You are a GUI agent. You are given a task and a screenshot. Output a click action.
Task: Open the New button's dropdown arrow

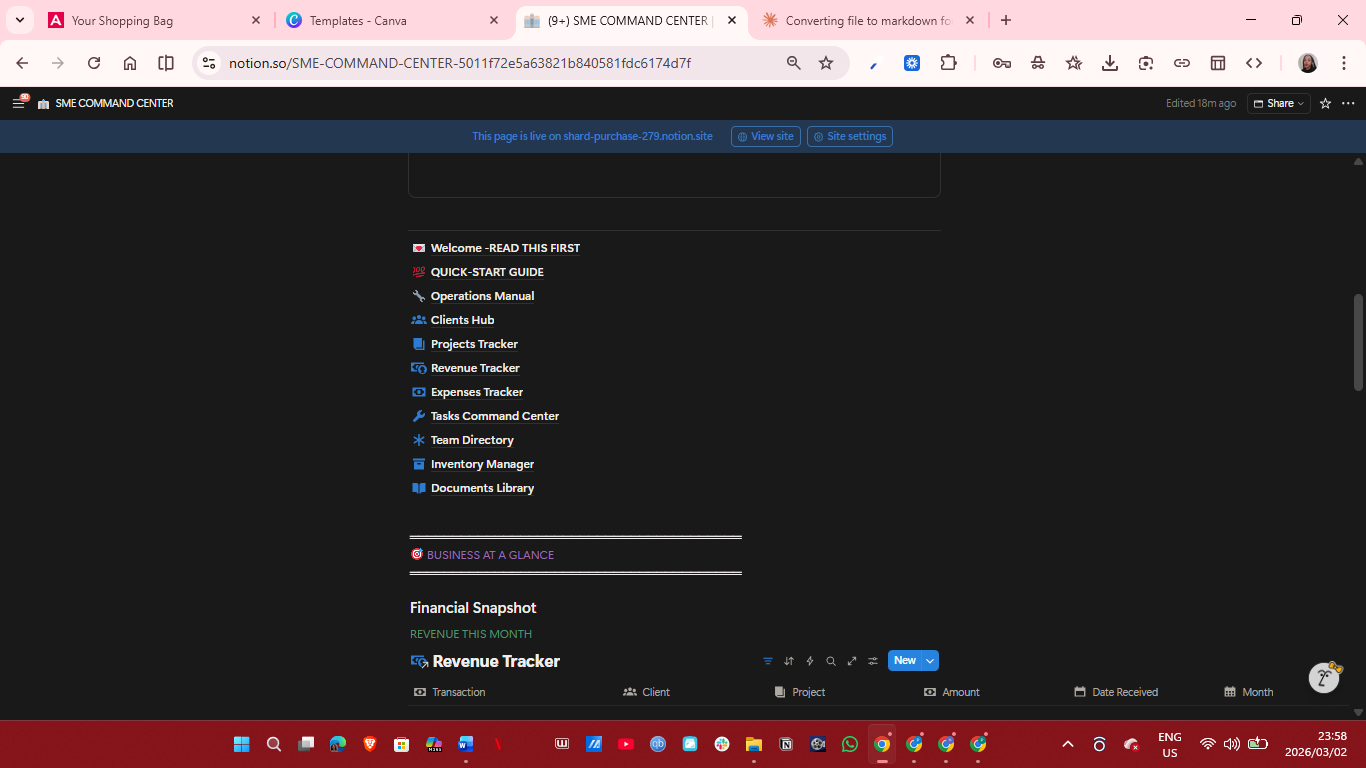[927, 660]
